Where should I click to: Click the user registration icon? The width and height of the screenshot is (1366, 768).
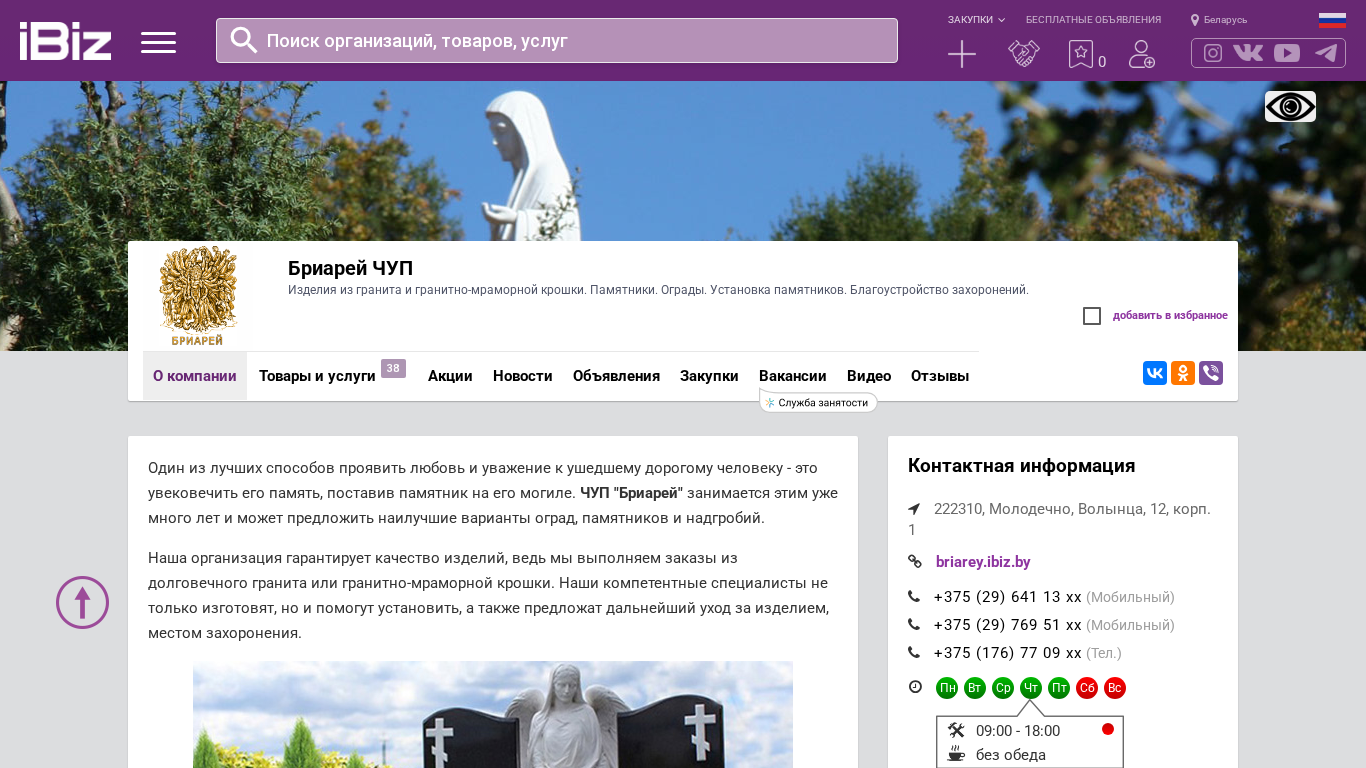1142,54
